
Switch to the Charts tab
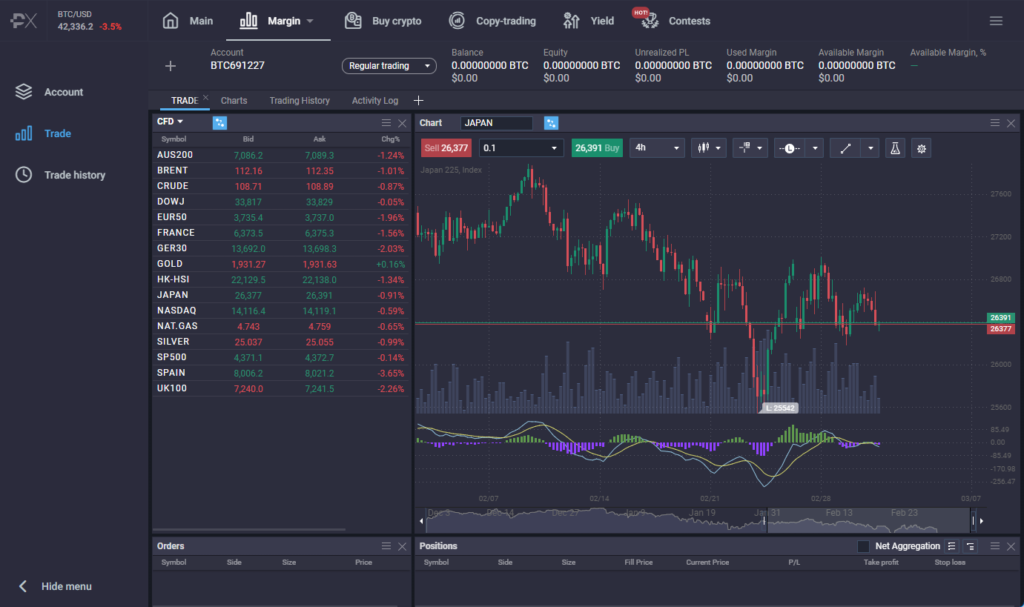point(233,100)
